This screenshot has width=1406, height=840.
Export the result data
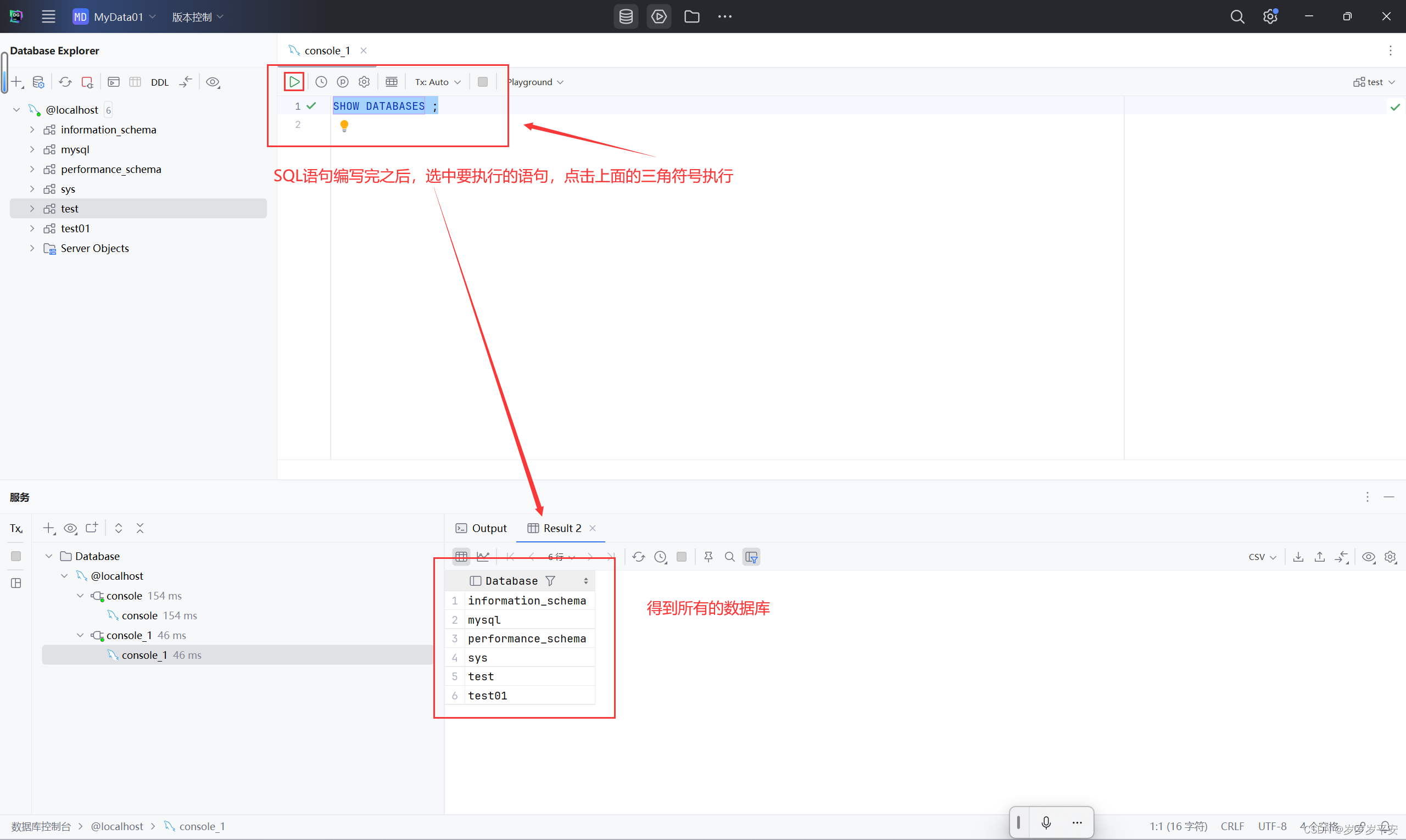click(x=1297, y=557)
